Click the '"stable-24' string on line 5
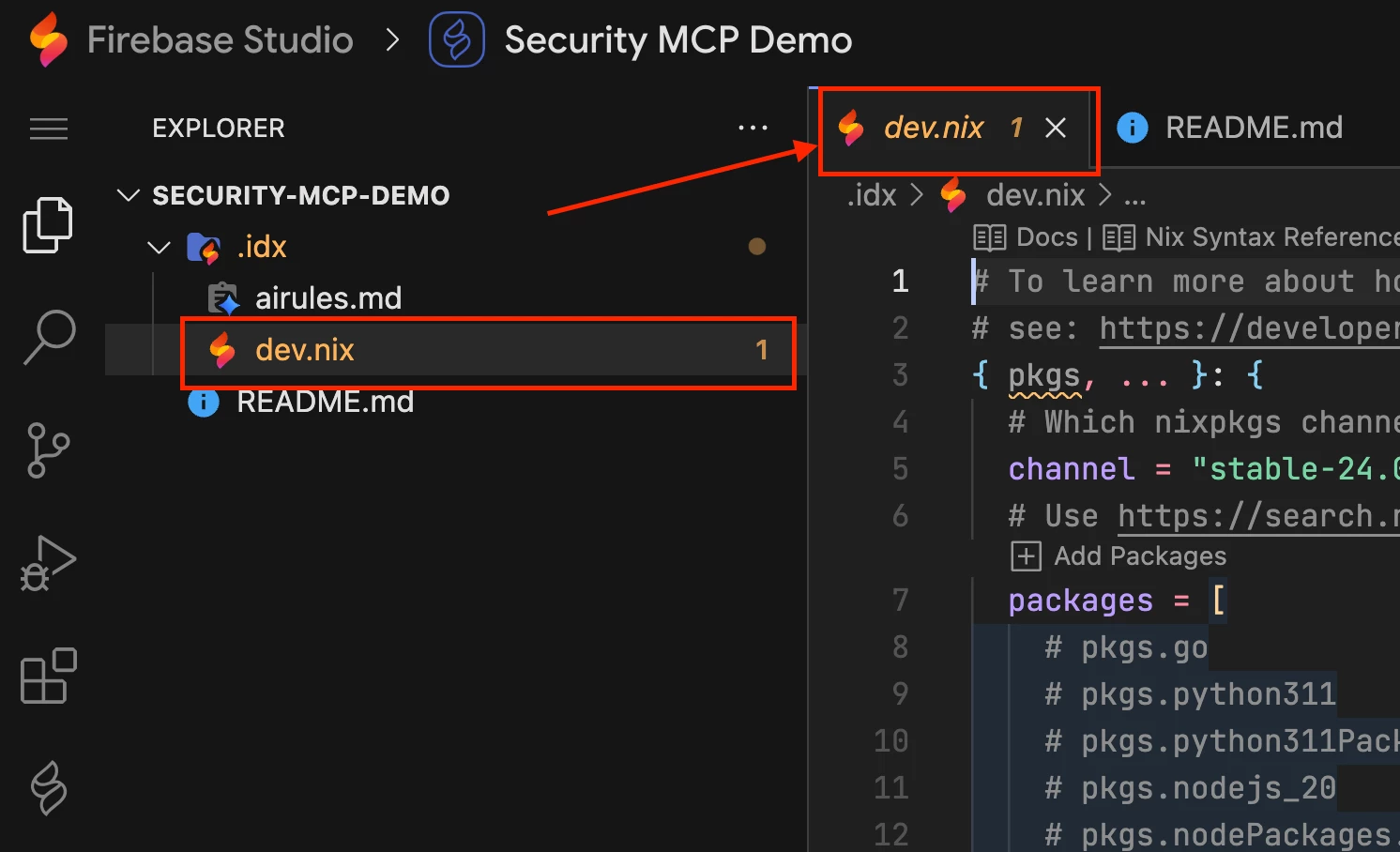Image resolution: width=1400 pixels, height=852 pixels. 1295,469
